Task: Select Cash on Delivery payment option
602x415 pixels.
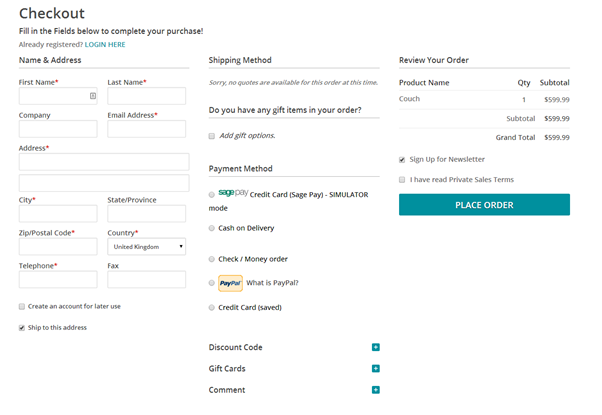Action: click(x=212, y=228)
